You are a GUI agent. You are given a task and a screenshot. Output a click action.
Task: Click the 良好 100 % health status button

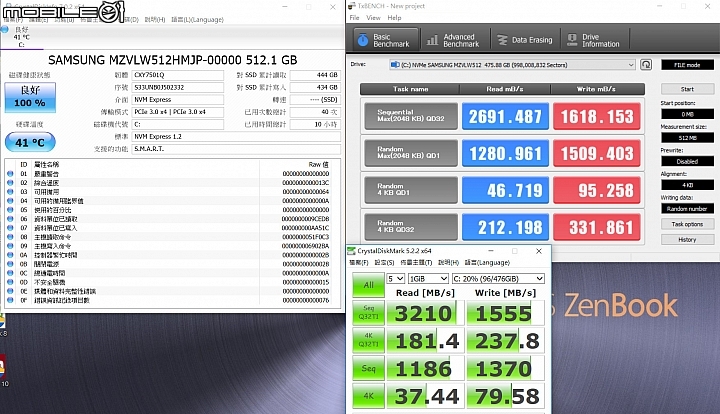coord(30,97)
